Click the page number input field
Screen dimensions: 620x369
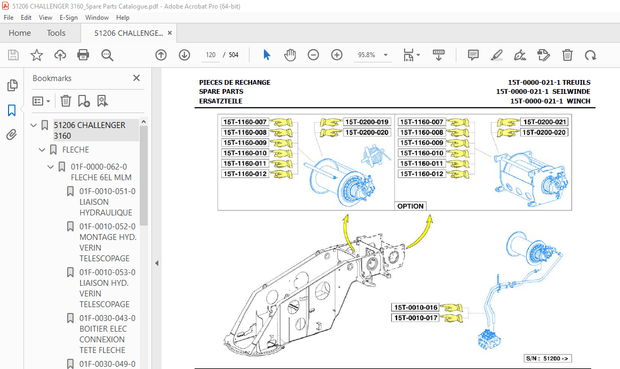tap(211, 55)
